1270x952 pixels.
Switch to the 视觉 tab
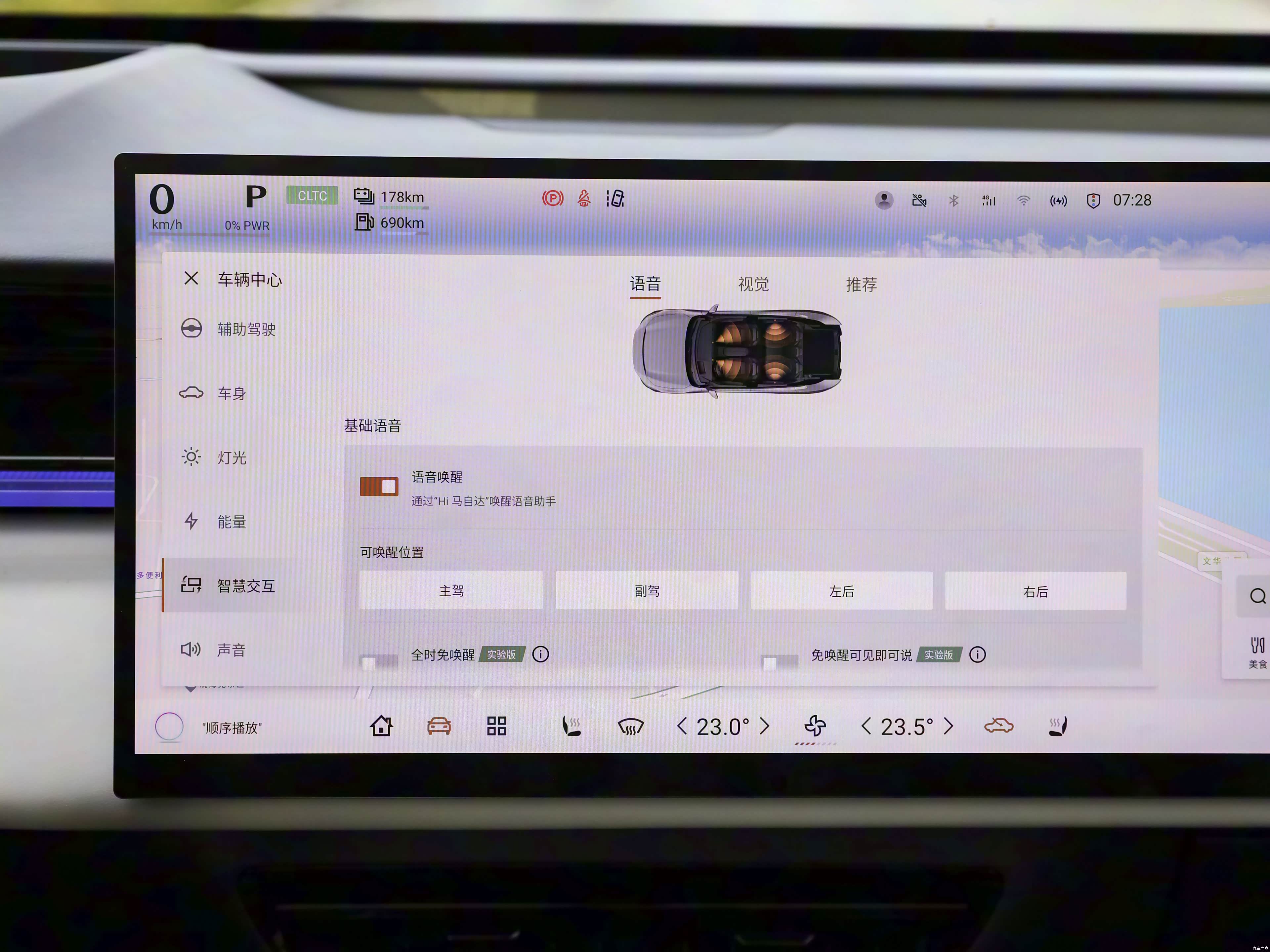point(753,284)
